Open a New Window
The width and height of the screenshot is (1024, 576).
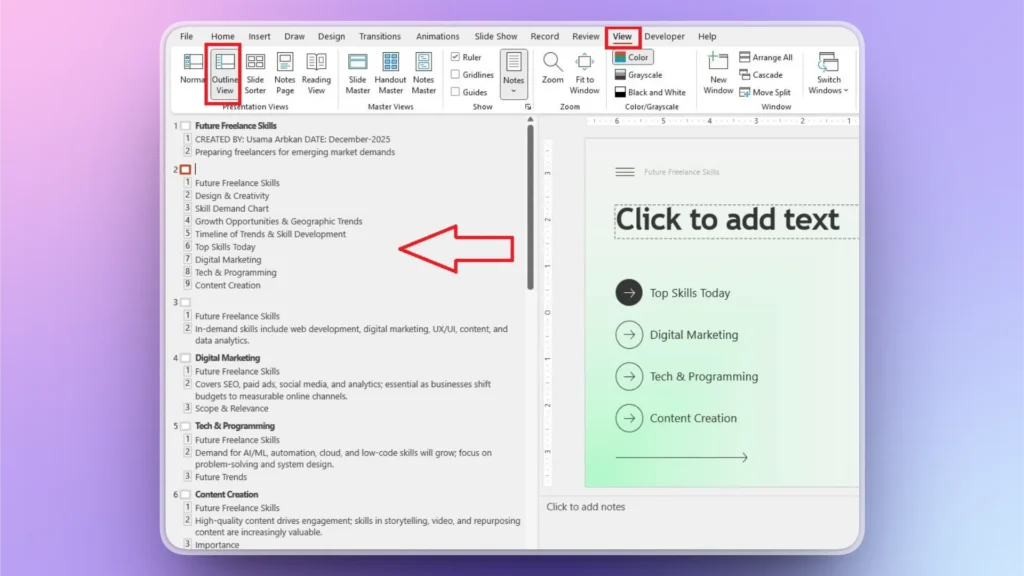pyautogui.click(x=717, y=70)
